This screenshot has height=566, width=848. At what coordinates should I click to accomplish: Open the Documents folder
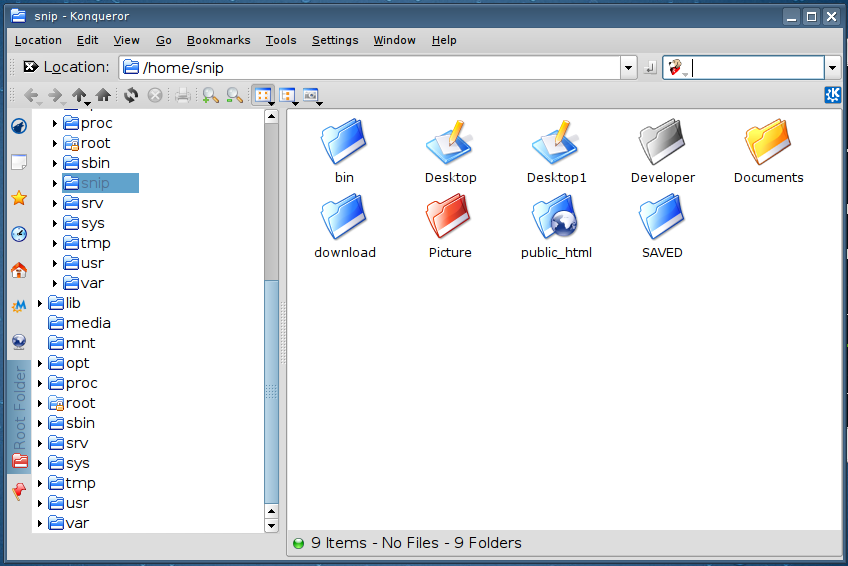point(768,151)
